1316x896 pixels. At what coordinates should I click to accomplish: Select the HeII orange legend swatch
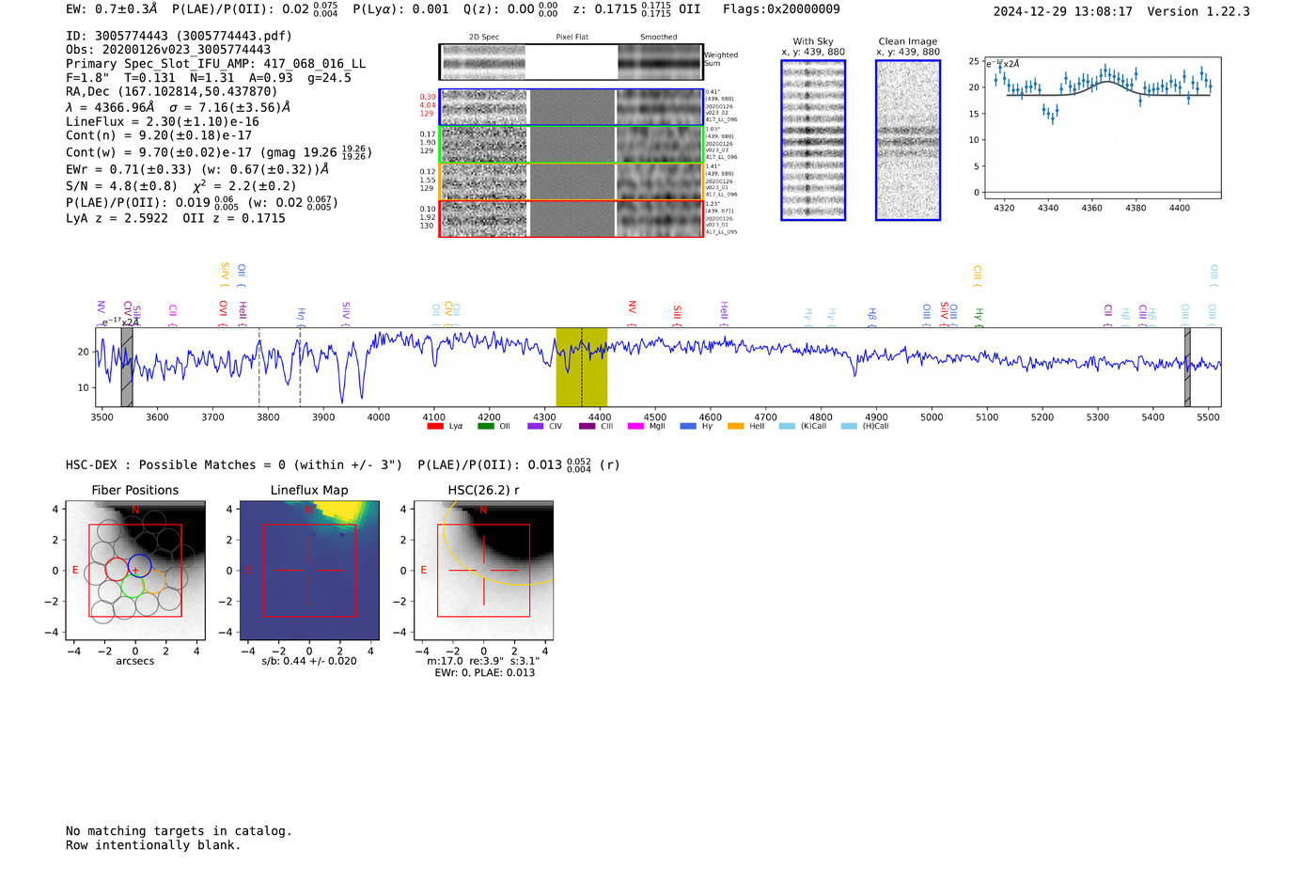click(735, 426)
